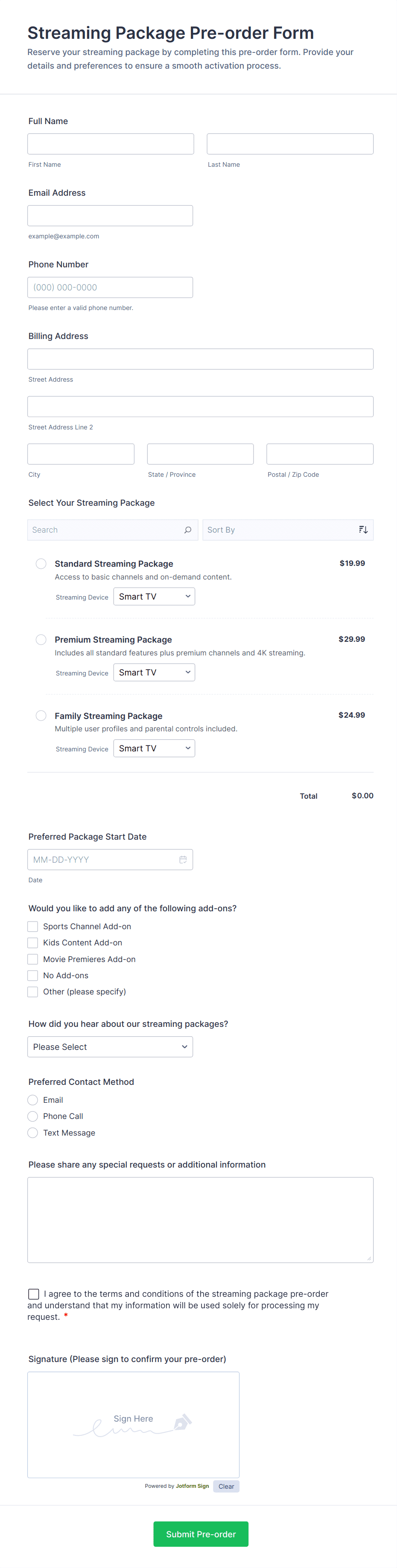Tick the terms and conditions agreement checkbox

tap(34, 1294)
